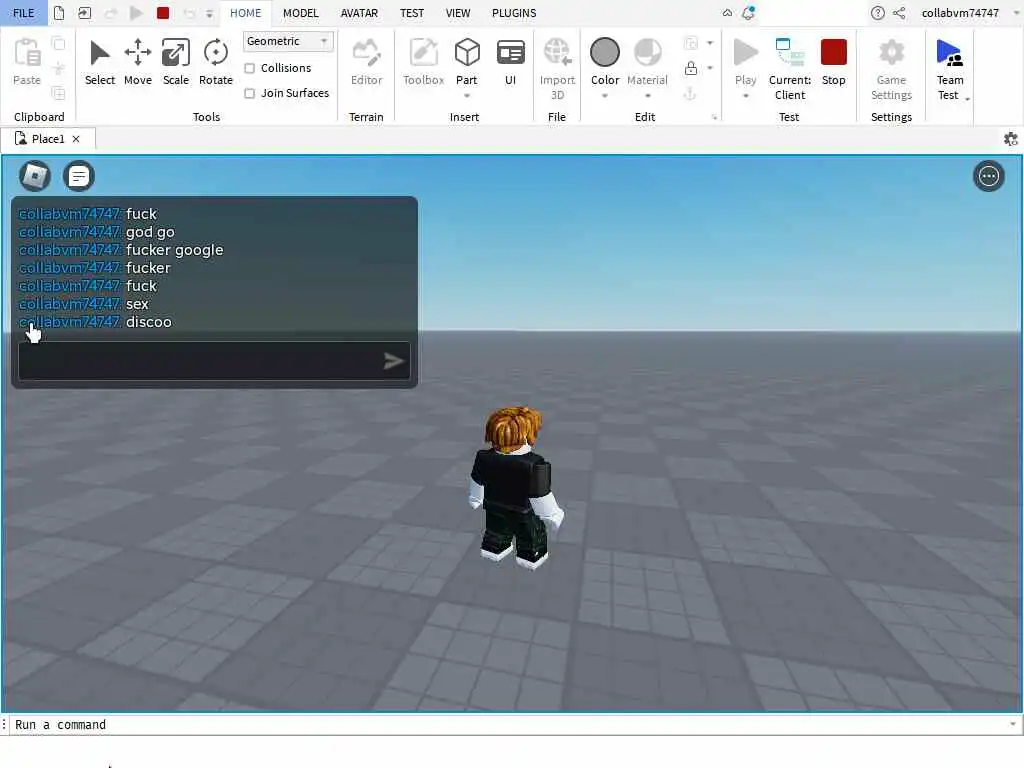Switch to the VIEW ribbon tab
The width and height of the screenshot is (1024, 768).
click(x=458, y=13)
